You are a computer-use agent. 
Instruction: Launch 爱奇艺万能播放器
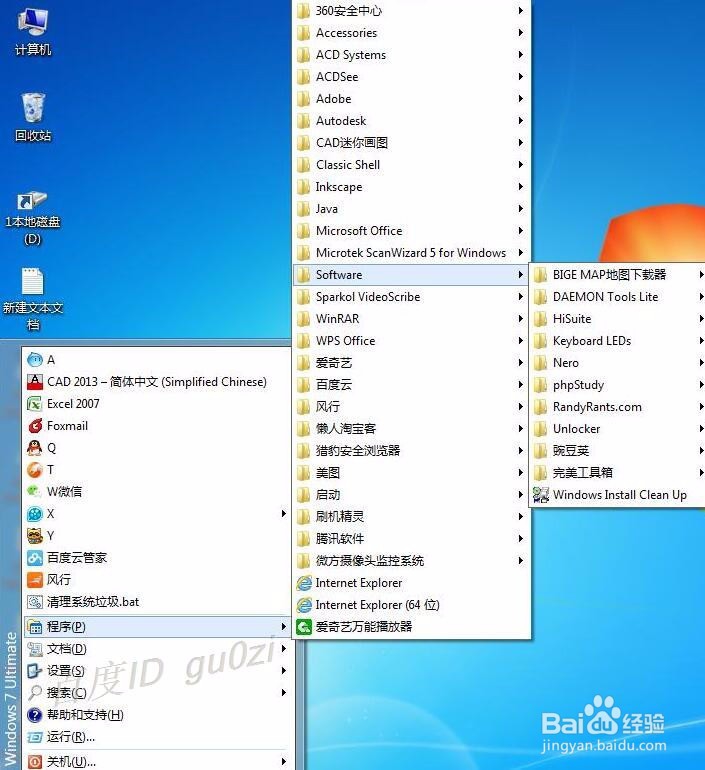click(x=411, y=627)
